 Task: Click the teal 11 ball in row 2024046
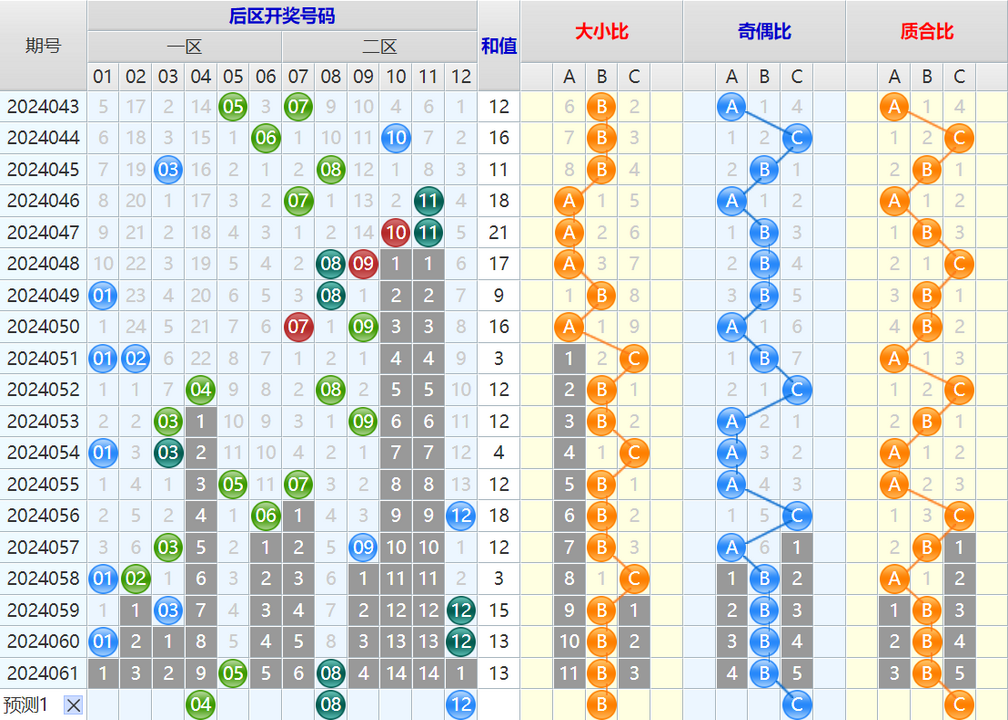point(428,201)
